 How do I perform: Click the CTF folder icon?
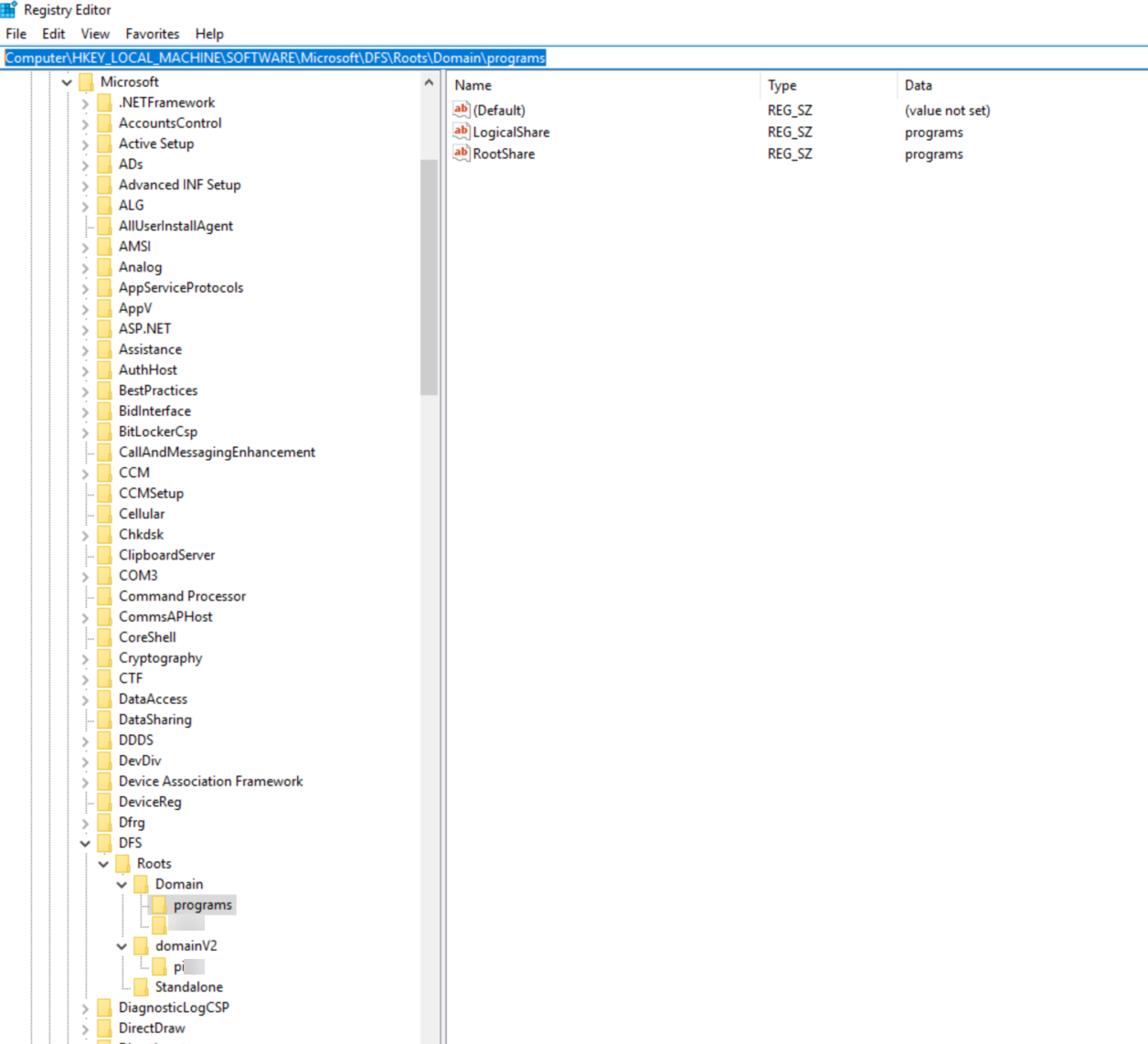105,678
